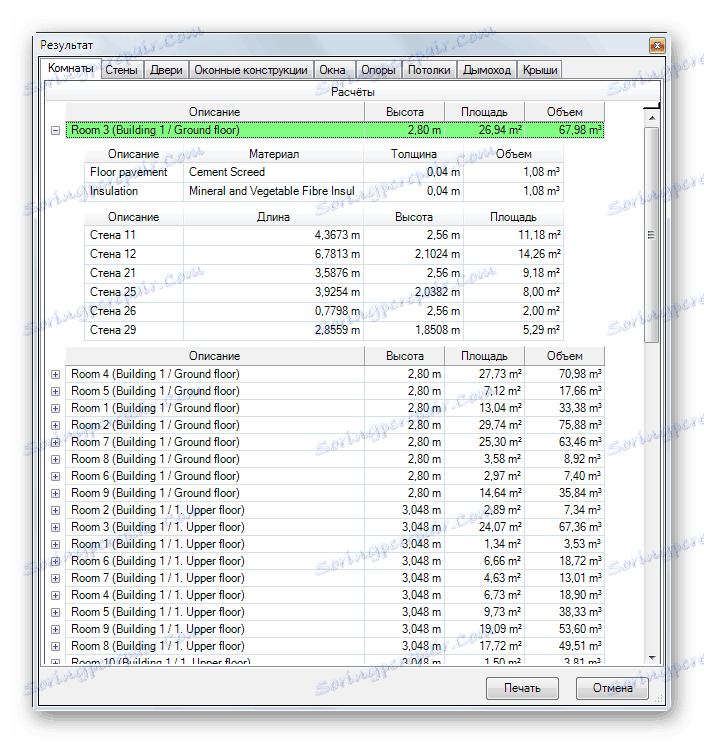This screenshot has height=744, width=704.
Task: Click the Длина column header
Action: click(x=274, y=217)
